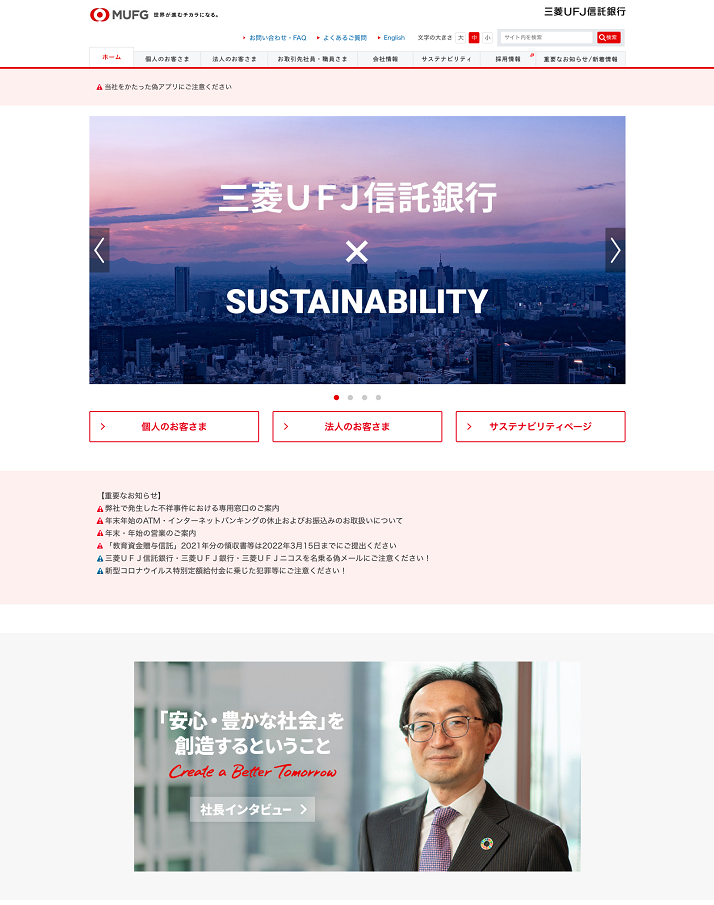Open the 会社情報 navigation menu
This screenshot has height=905, width=714.
[x=385, y=59]
